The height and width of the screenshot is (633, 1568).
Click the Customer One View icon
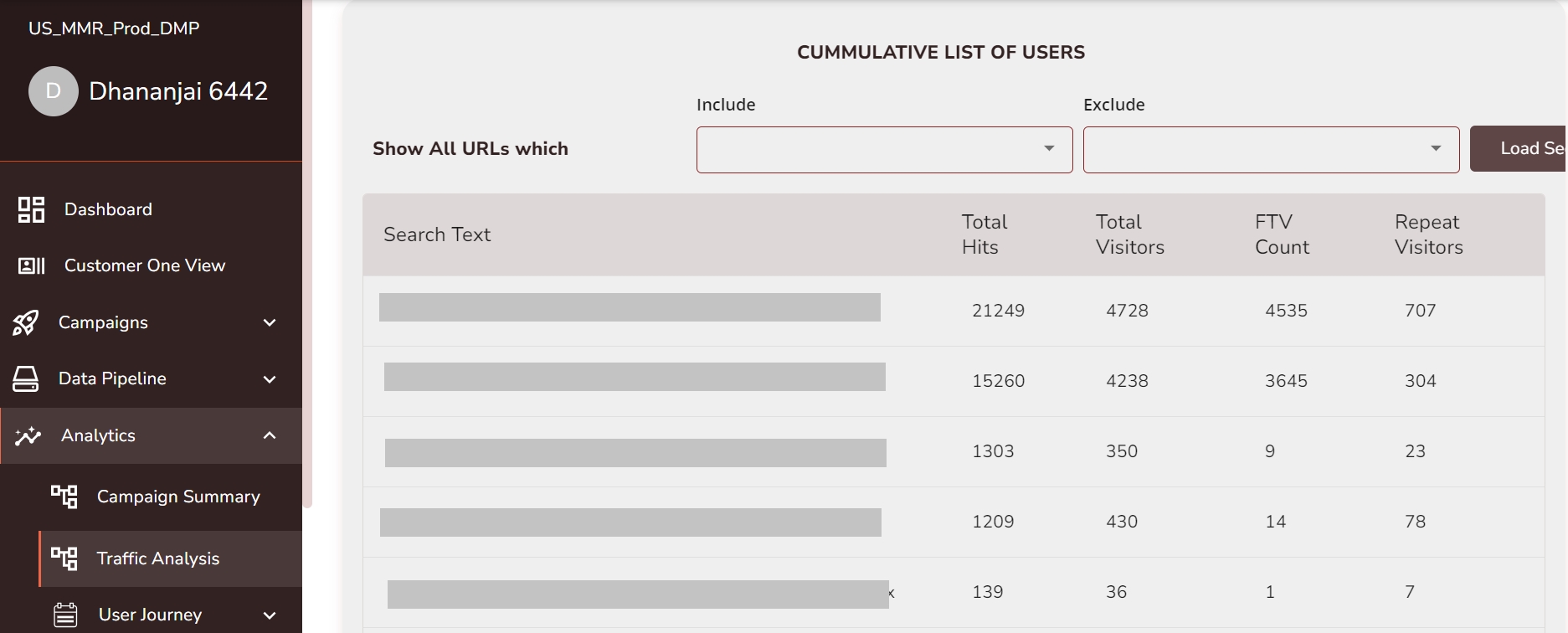31,265
